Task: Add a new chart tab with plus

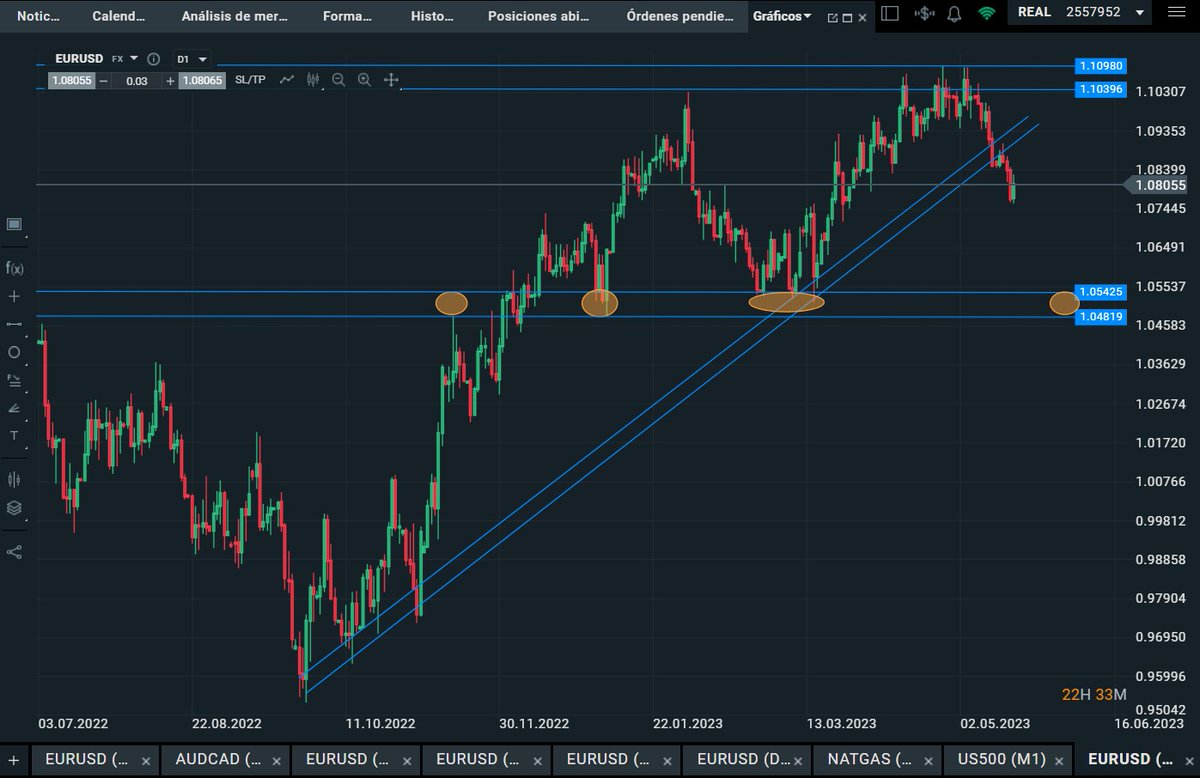Action: tap(14, 760)
